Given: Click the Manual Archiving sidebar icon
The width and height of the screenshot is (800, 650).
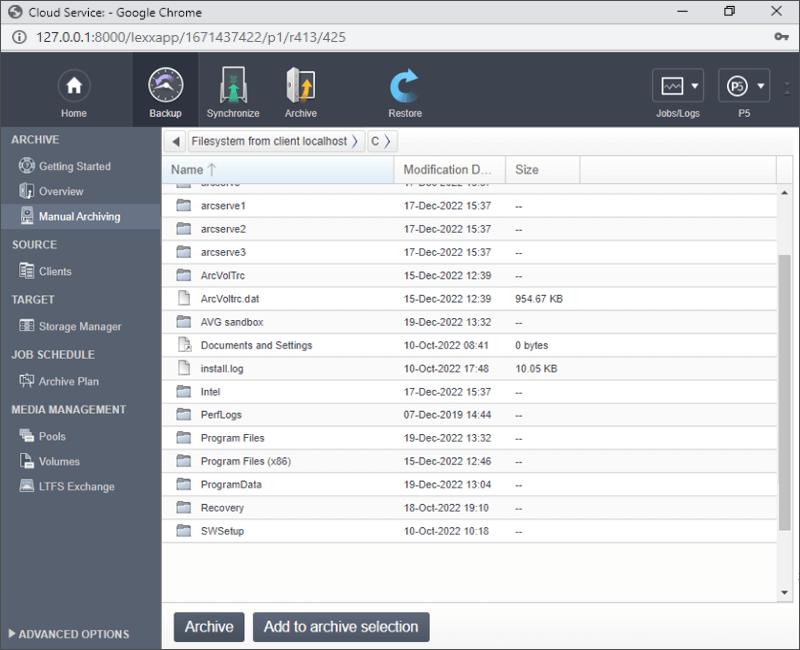Looking at the screenshot, I should pos(27,216).
